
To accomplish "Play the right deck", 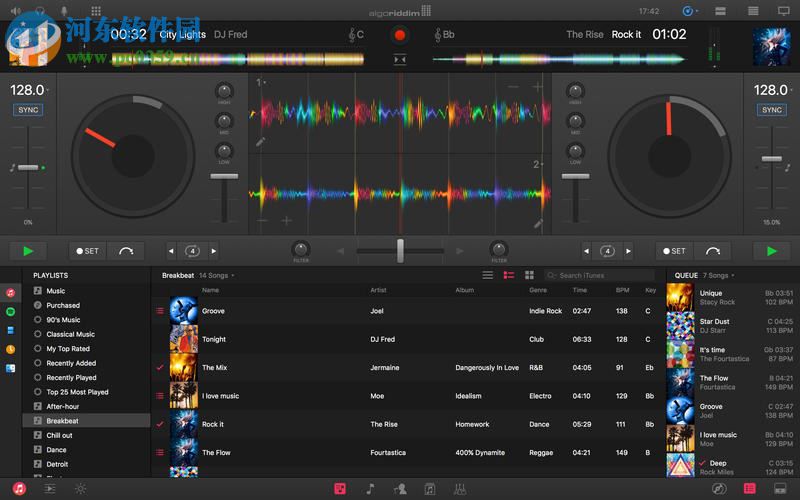I will pos(771,251).
